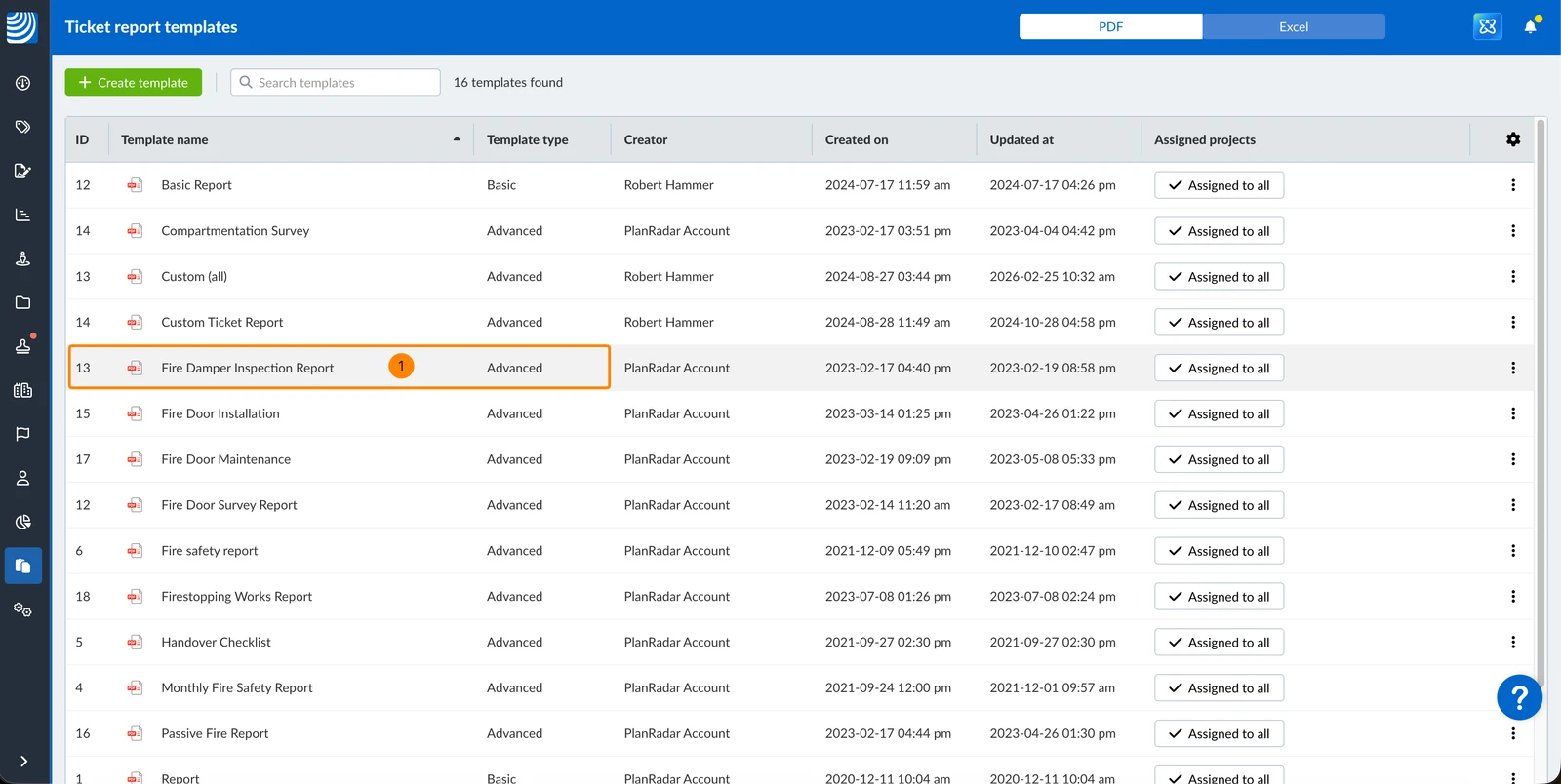This screenshot has width=1561, height=784.
Task: Open the three-dot menu for Custom (all)
Action: [1513, 277]
